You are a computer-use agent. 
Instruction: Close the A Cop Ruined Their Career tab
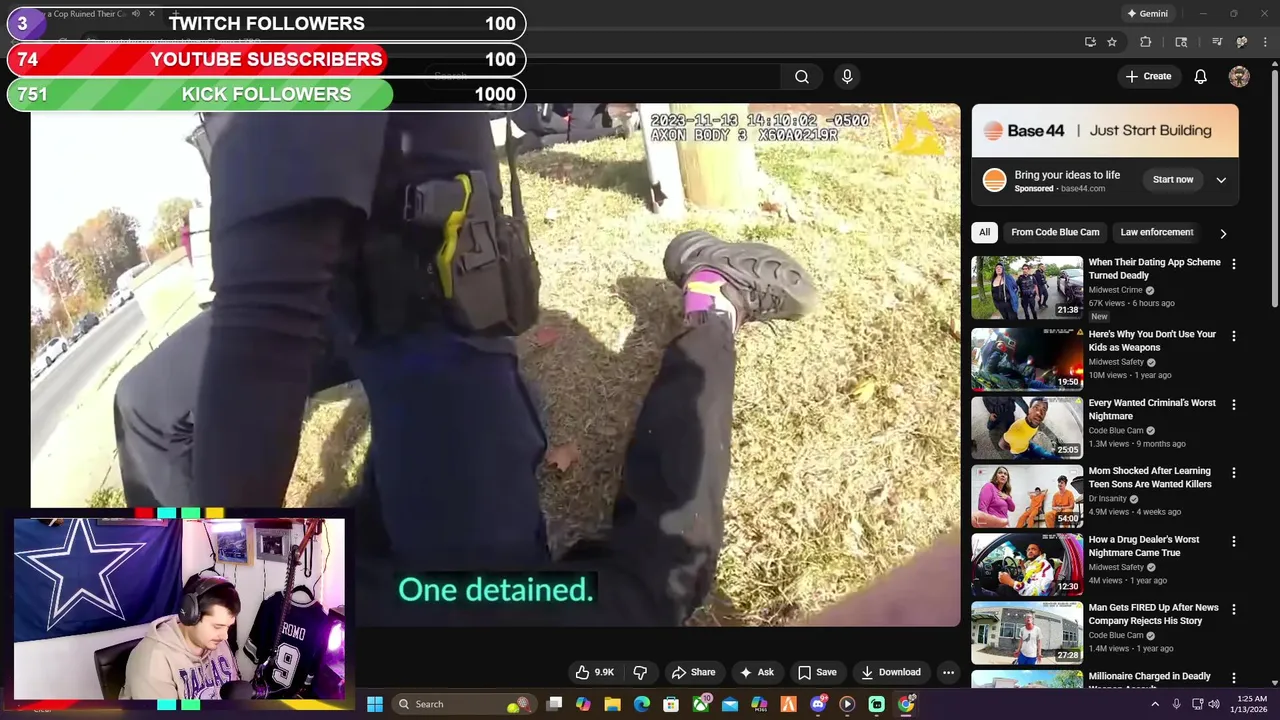(152, 14)
